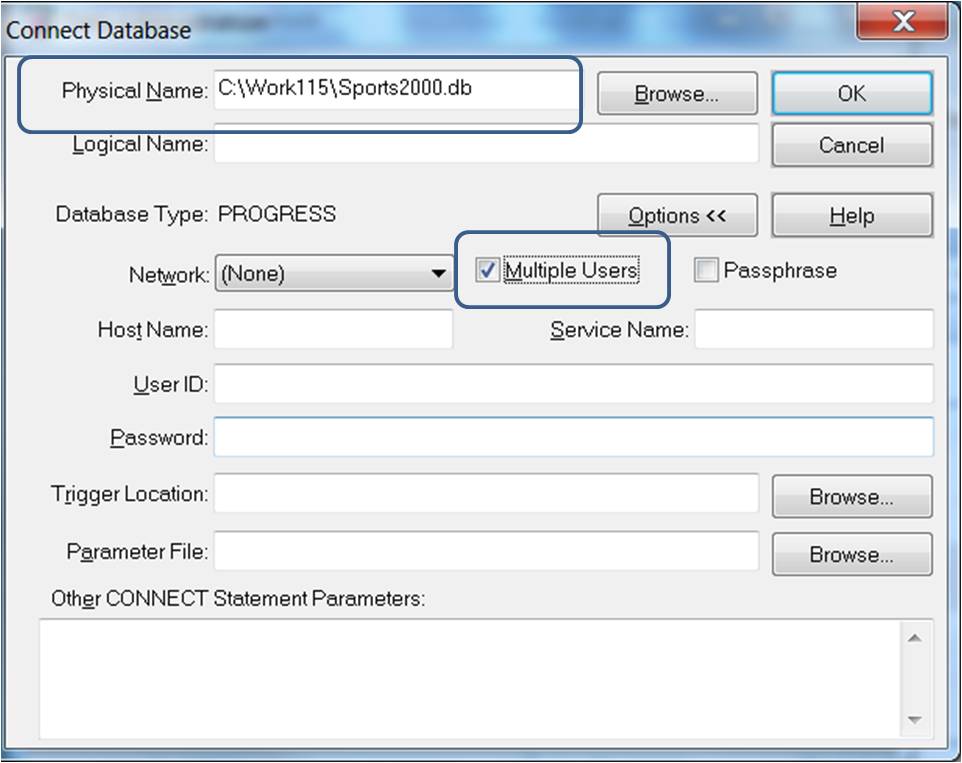Click the Logical Name field
The image size is (962, 763).
tap(486, 144)
